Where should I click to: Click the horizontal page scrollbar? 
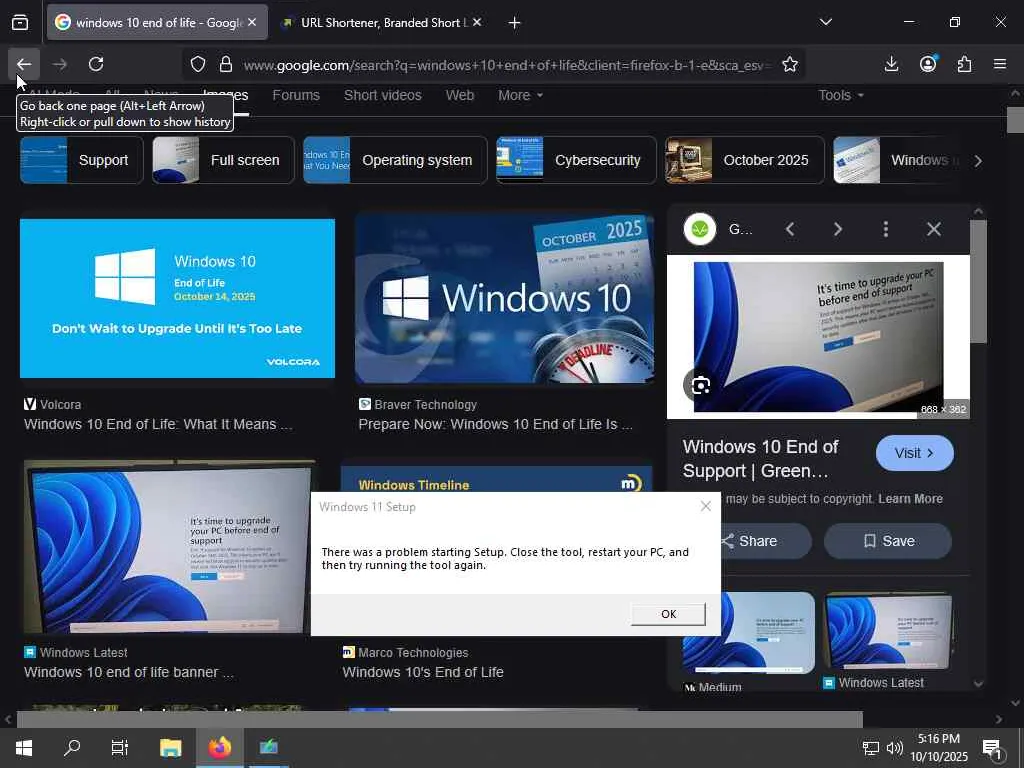440,719
